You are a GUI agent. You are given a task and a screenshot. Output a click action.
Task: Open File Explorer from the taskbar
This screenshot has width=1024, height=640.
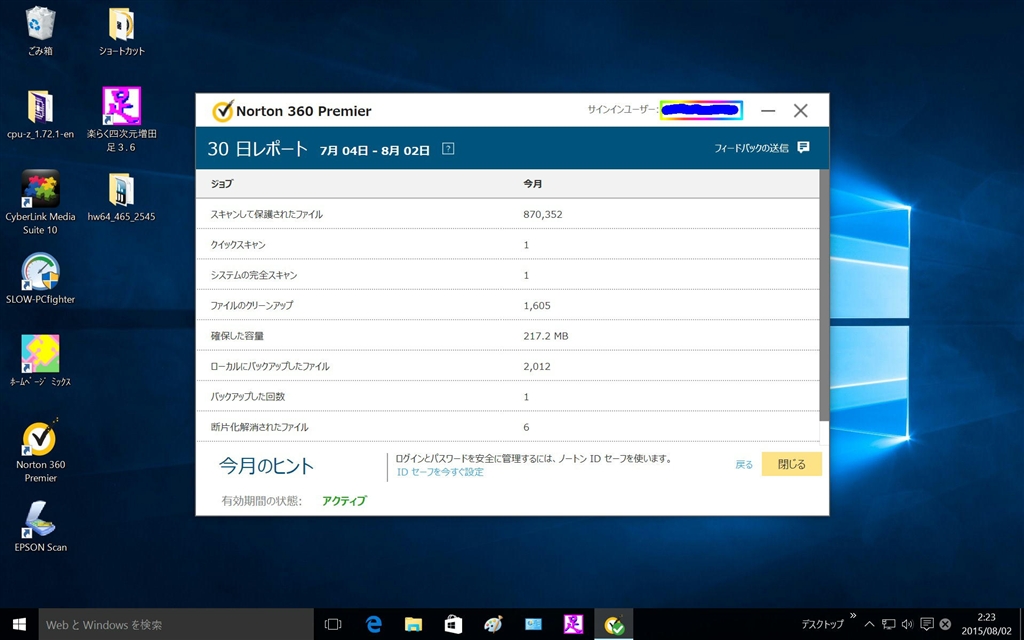pos(413,624)
